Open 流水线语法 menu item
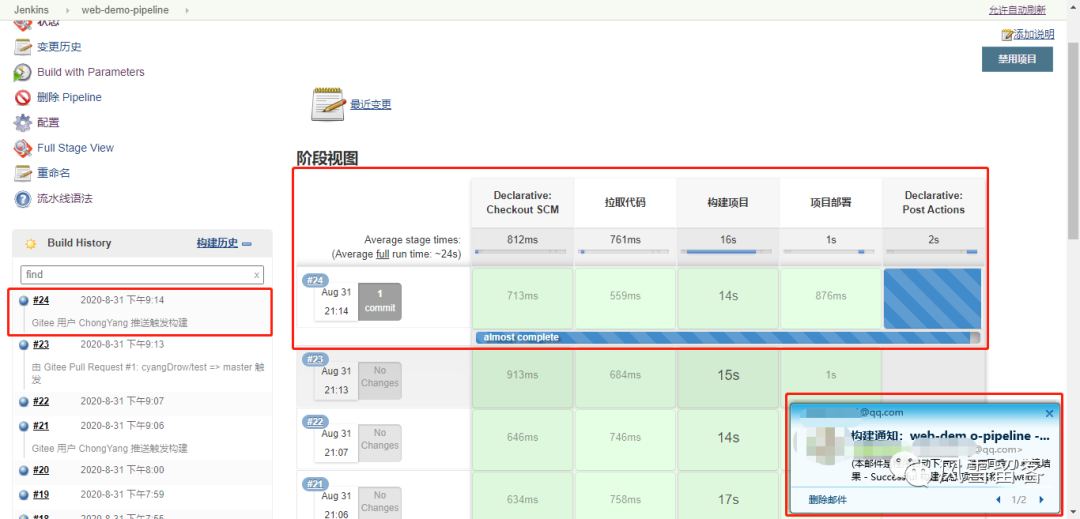 pos(65,199)
